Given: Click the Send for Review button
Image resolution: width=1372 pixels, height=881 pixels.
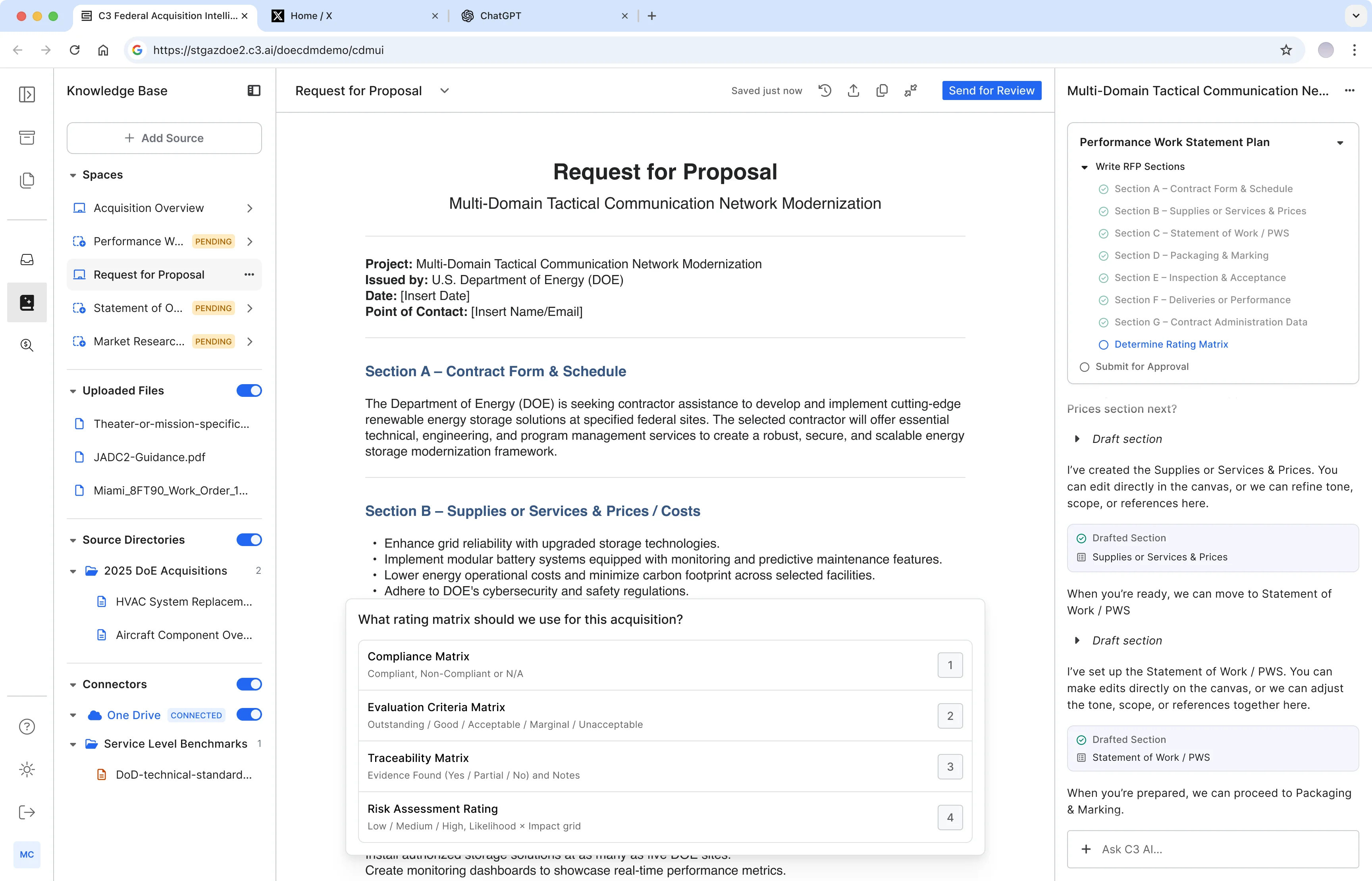Looking at the screenshot, I should pyautogui.click(x=992, y=90).
